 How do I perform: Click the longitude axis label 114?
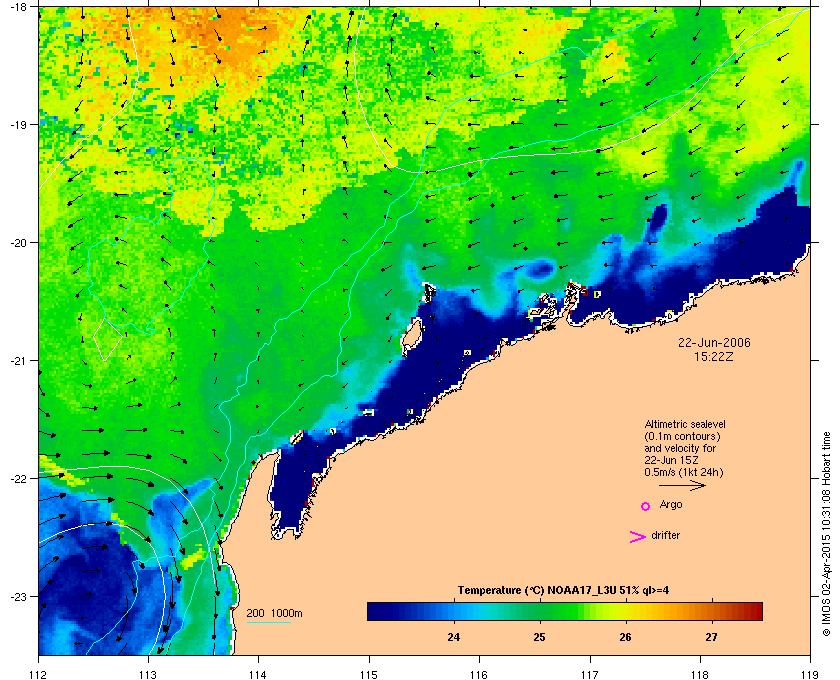coord(258,675)
